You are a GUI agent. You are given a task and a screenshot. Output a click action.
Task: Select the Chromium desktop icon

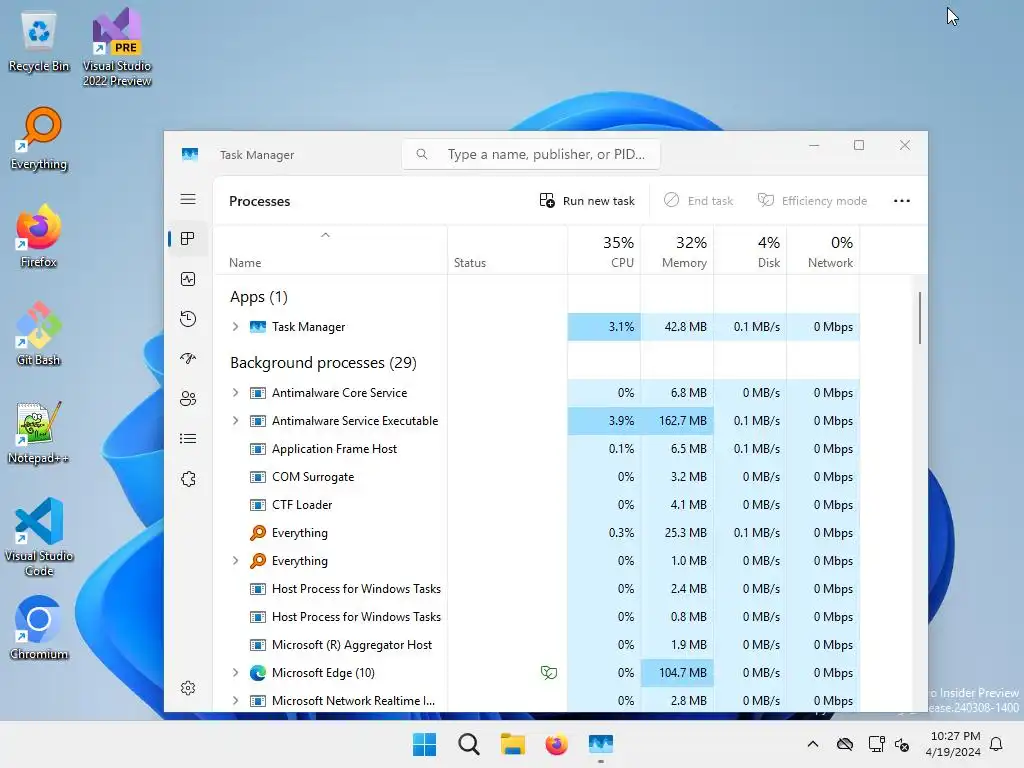pyautogui.click(x=39, y=628)
